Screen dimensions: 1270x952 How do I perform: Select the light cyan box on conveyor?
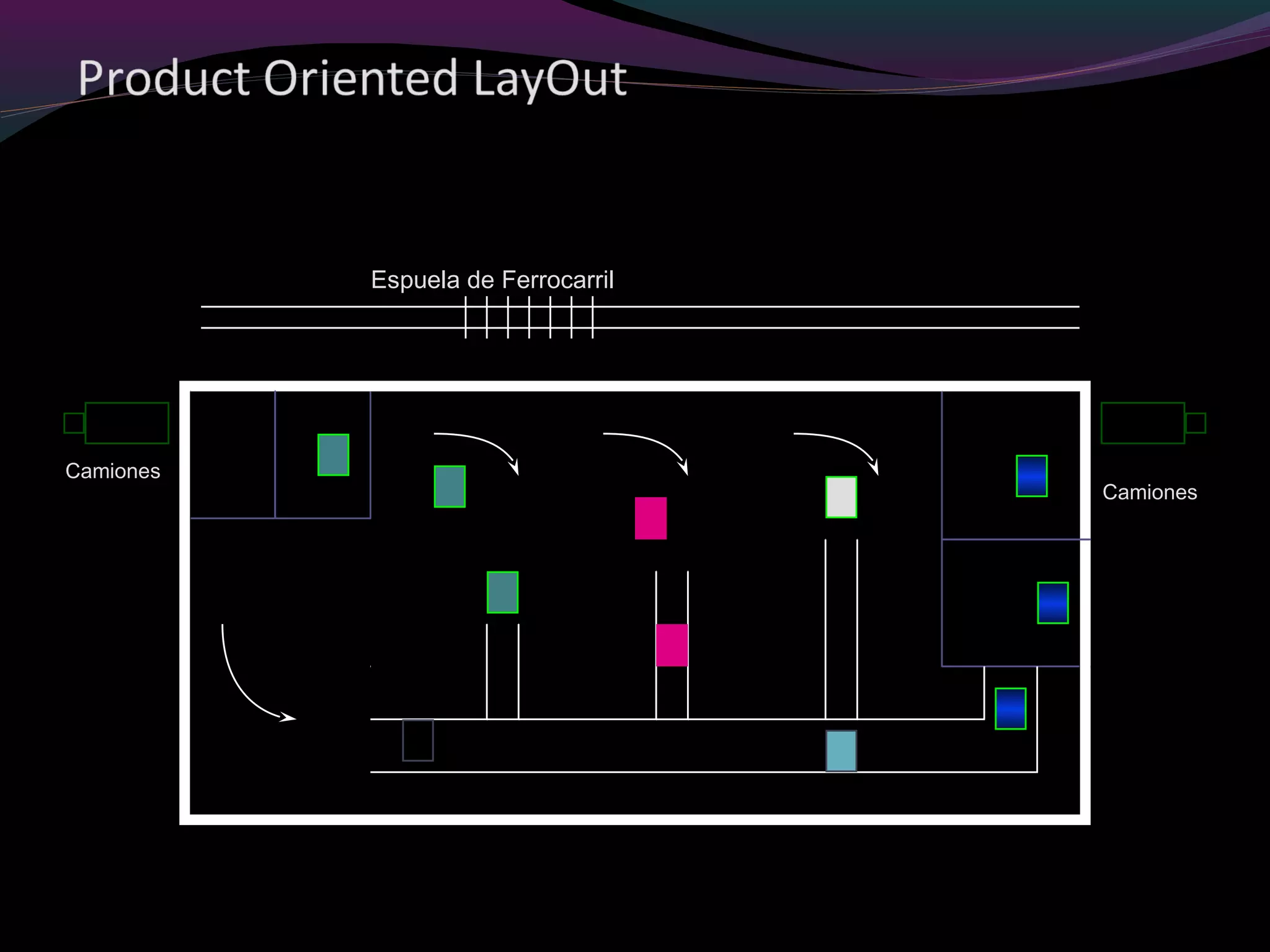(841, 751)
